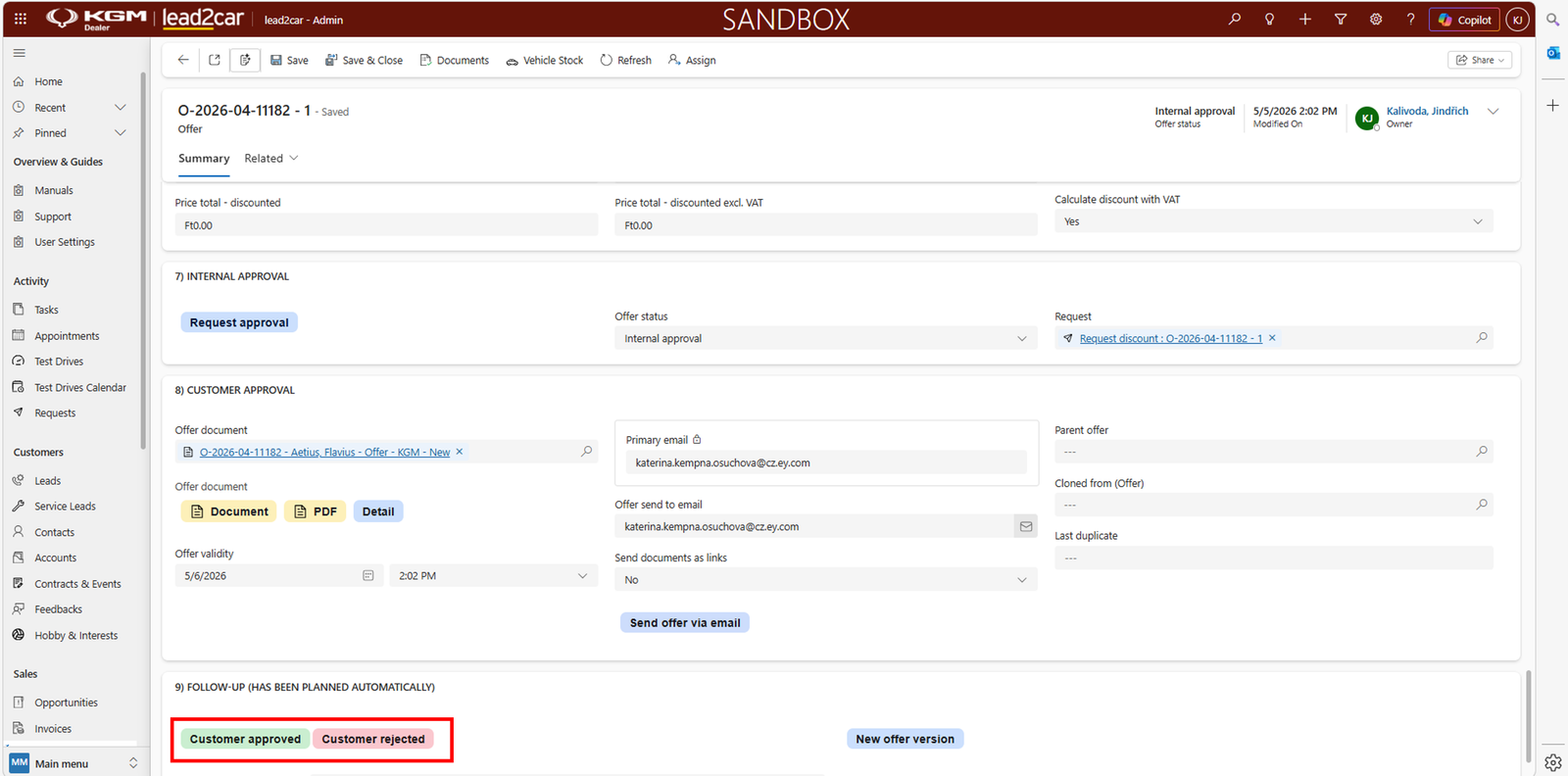Click the email envelope icon beside send address

click(1026, 526)
